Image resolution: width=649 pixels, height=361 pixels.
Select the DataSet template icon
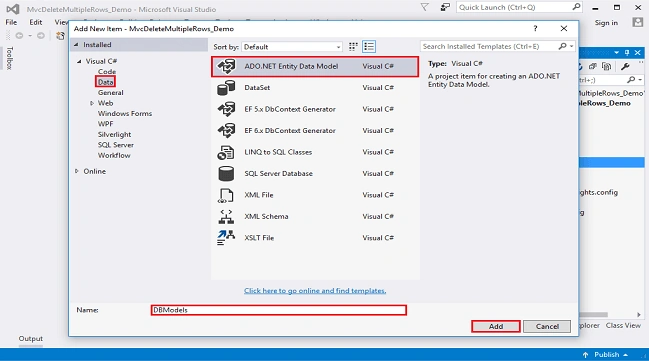[x=226, y=88]
